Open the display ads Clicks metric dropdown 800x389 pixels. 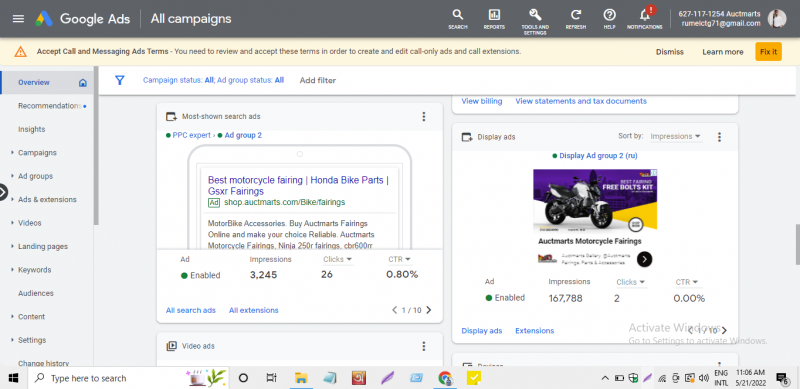tap(631, 282)
